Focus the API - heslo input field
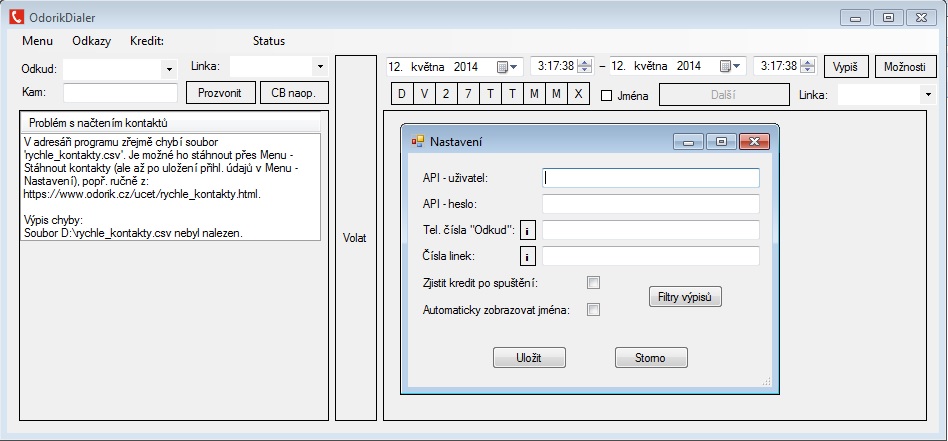The width and height of the screenshot is (948, 441). tap(651, 204)
